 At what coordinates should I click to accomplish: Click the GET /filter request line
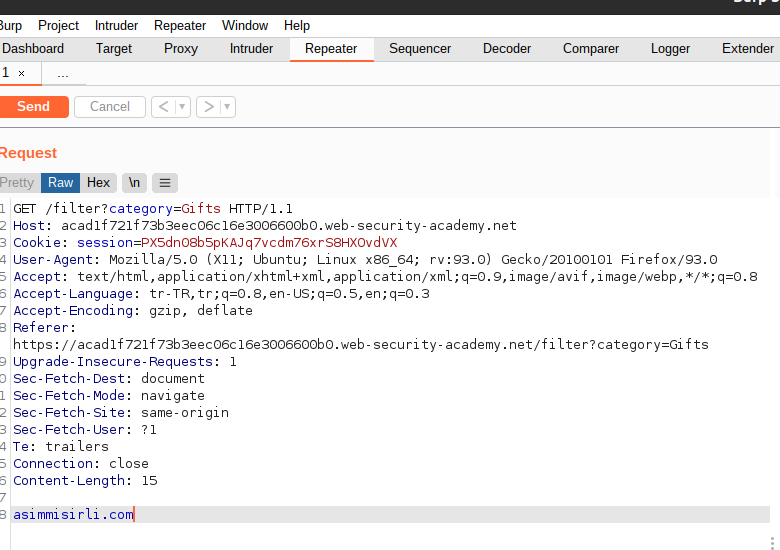tap(153, 209)
